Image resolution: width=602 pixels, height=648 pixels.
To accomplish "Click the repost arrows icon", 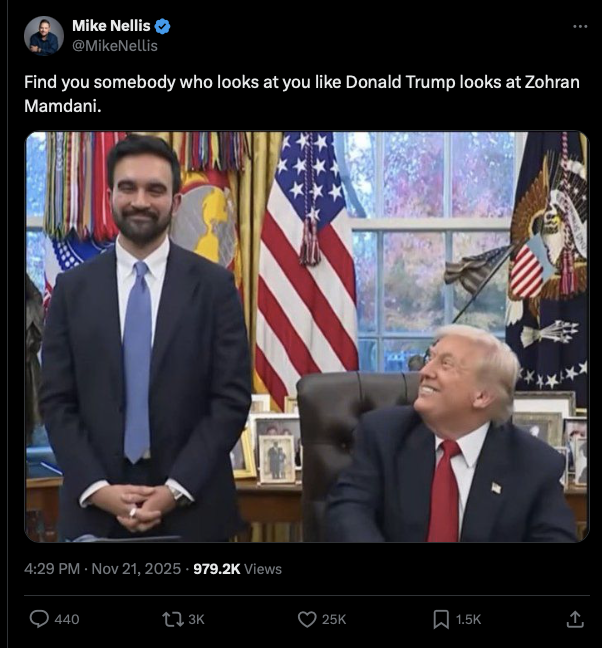I will coord(173,619).
